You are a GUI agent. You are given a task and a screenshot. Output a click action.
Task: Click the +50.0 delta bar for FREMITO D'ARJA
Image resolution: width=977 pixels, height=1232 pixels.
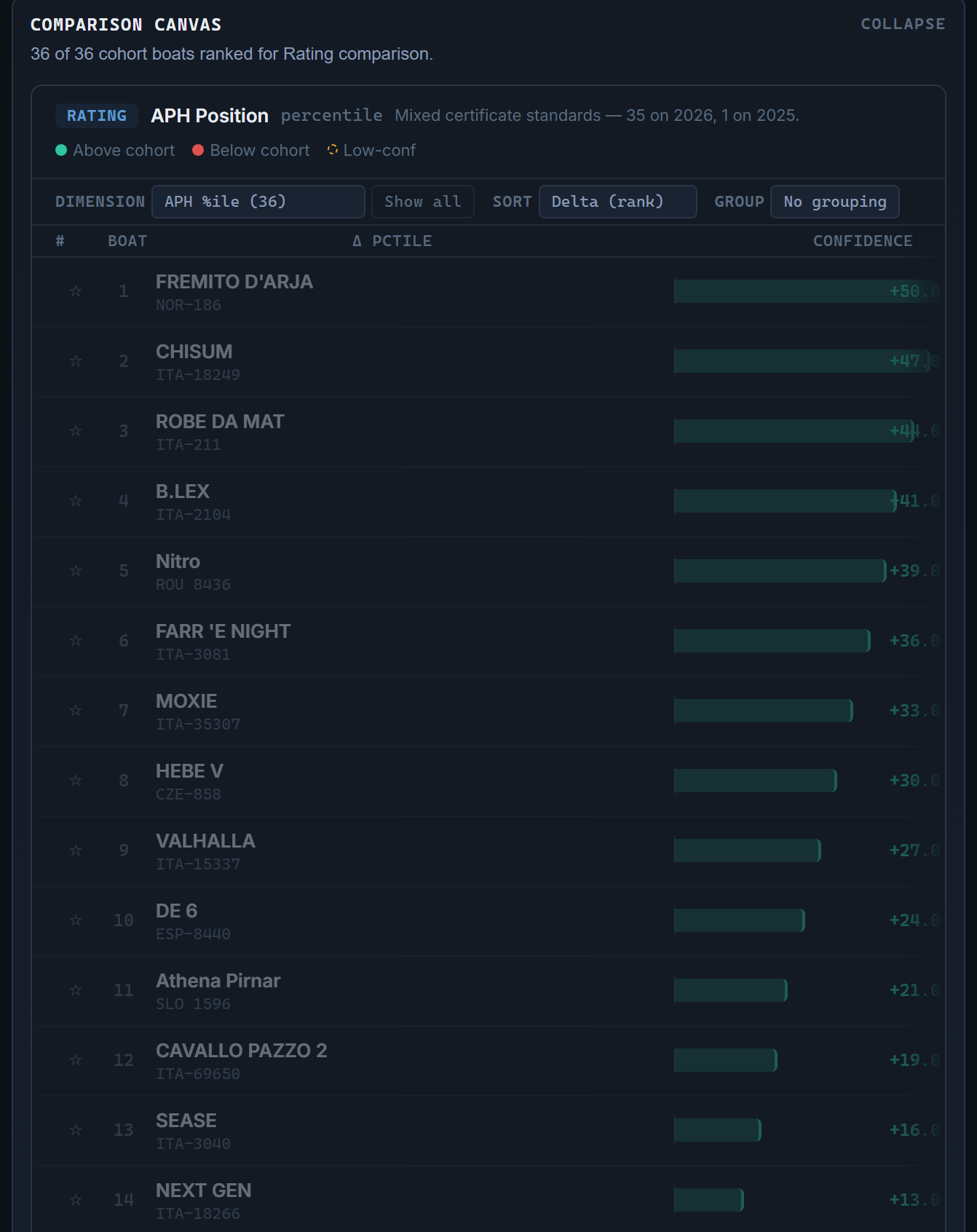click(x=807, y=291)
